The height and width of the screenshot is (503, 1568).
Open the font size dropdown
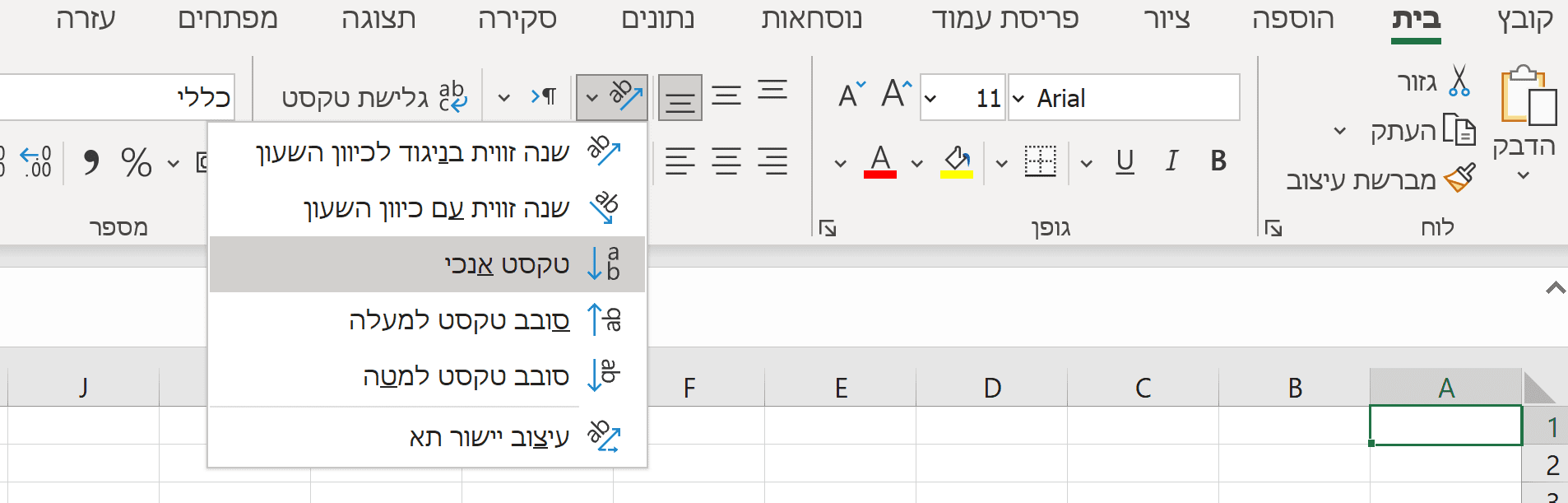pyautogui.click(x=930, y=99)
